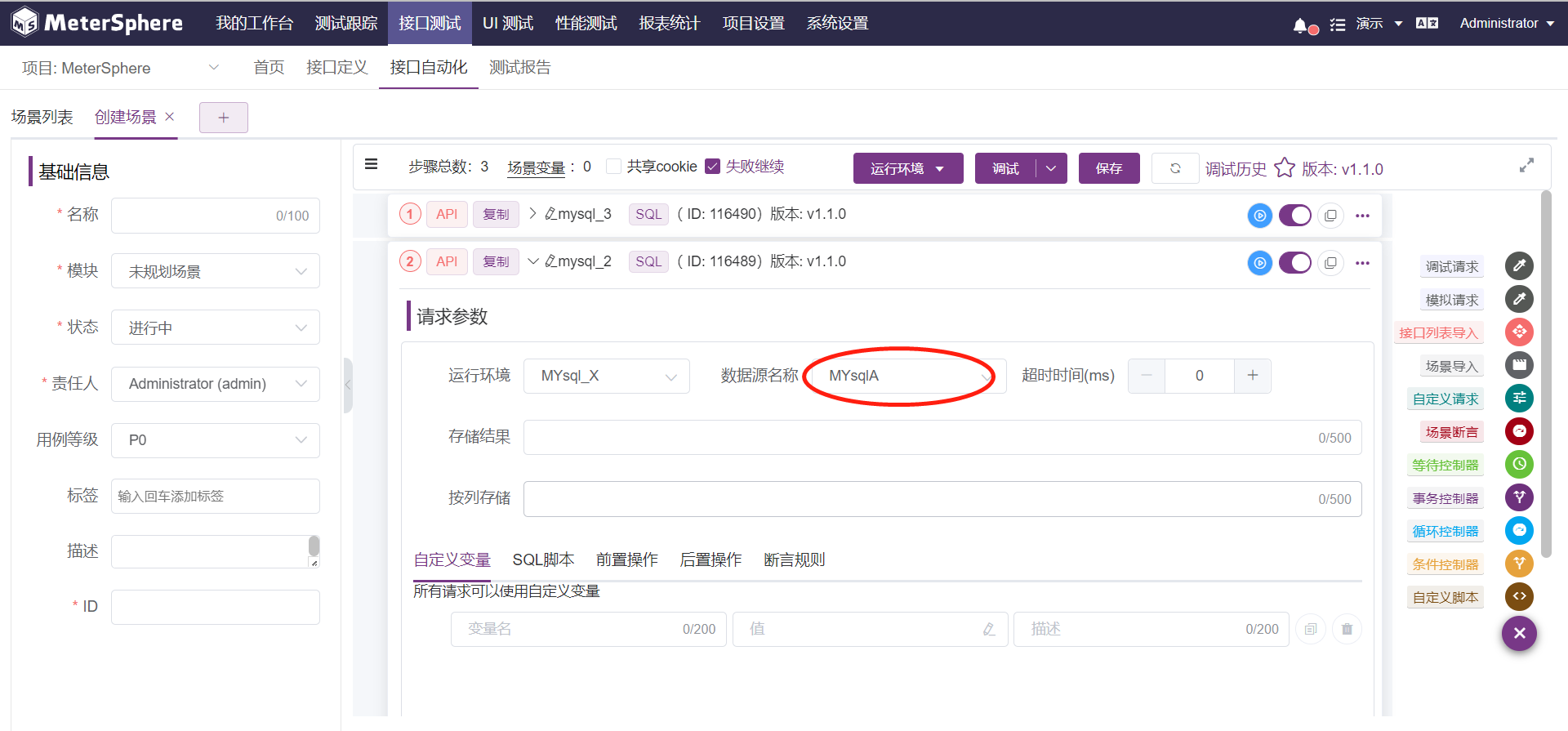The width and height of the screenshot is (1568, 731).
Task: Open the 模块 dropdown 未规划场景
Action: point(216,271)
